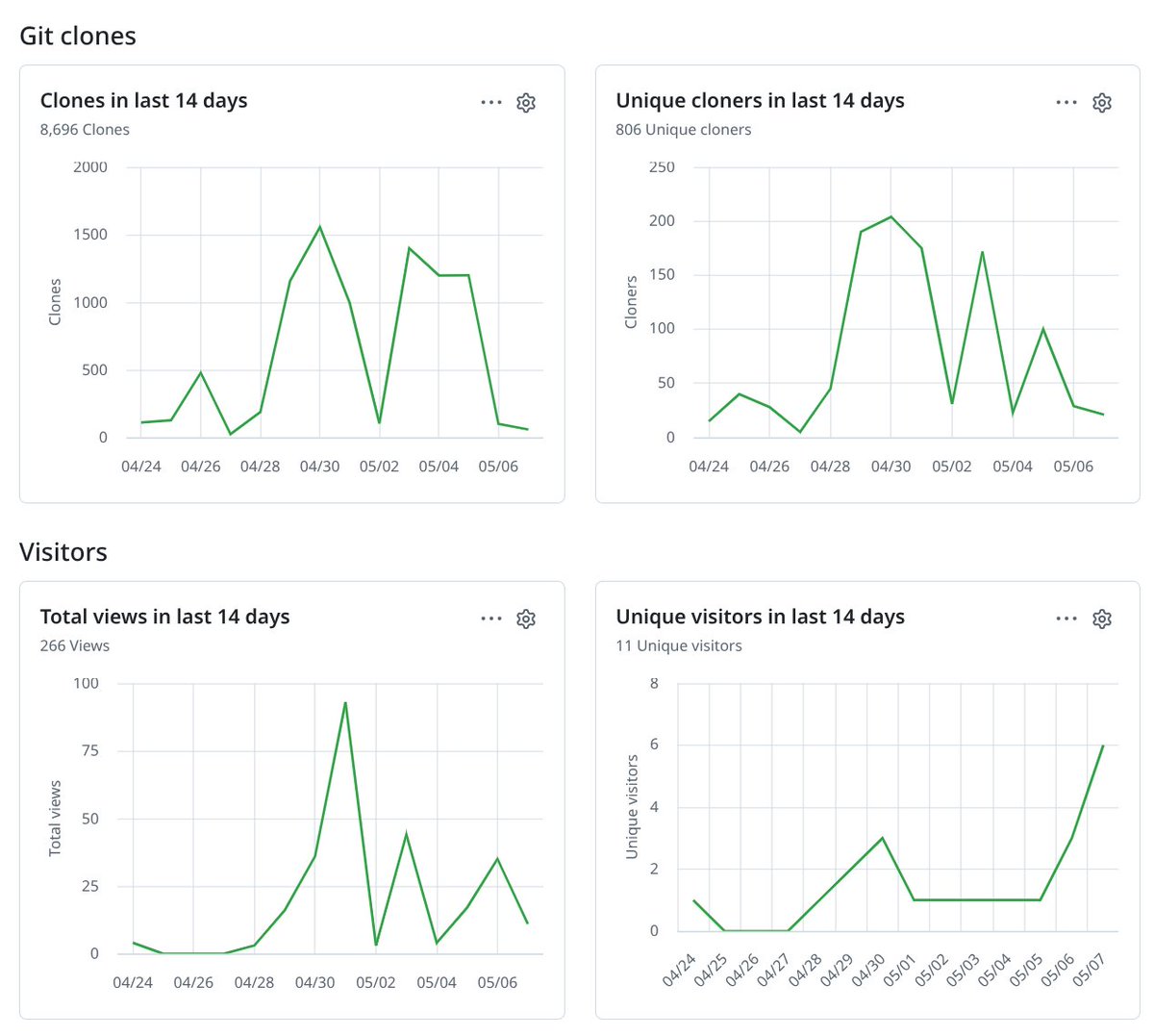Click 'Clones' y-axis title

pos(55,302)
